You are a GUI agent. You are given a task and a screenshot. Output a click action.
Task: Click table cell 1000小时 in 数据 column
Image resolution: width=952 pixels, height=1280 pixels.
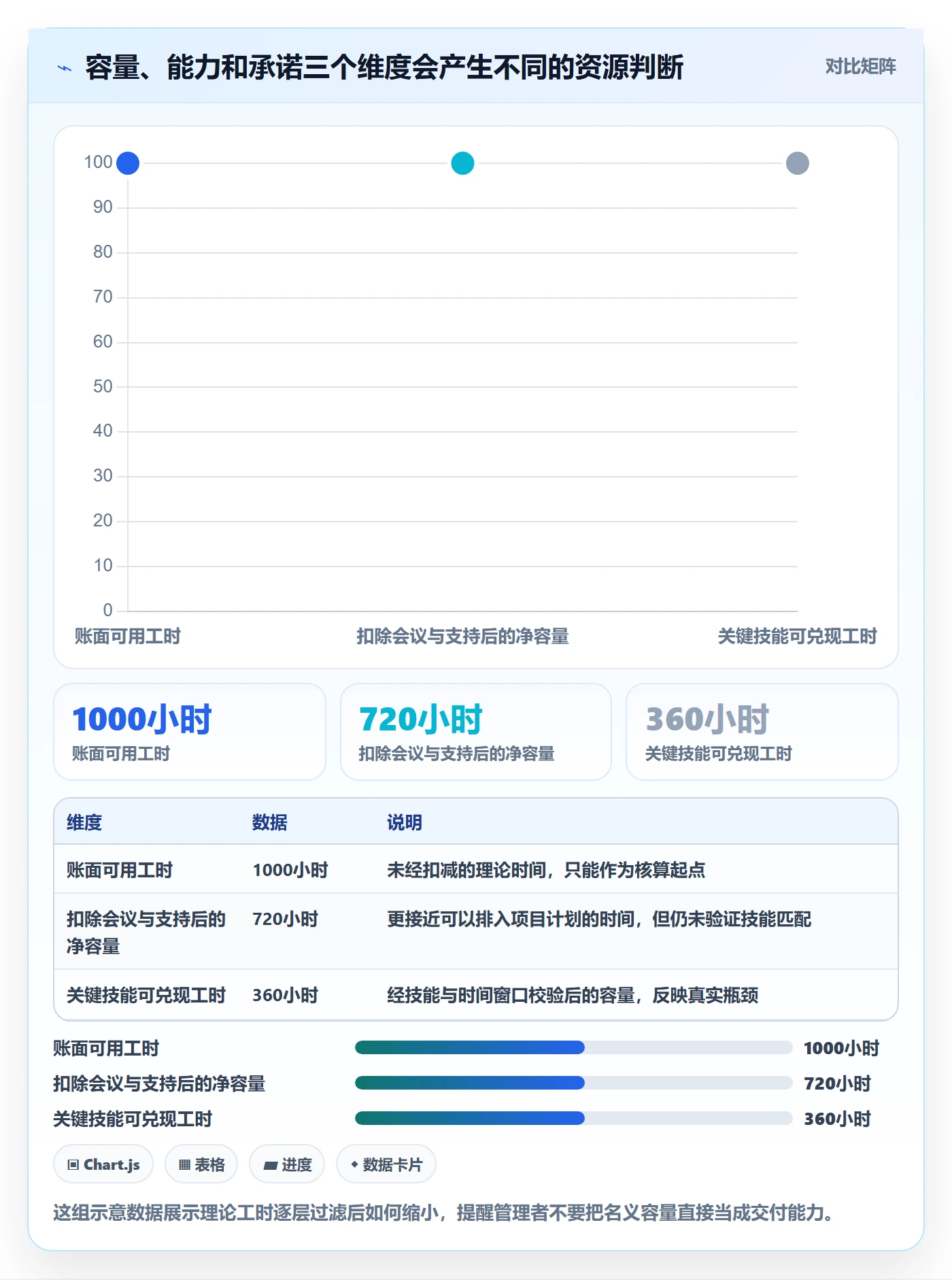click(290, 870)
